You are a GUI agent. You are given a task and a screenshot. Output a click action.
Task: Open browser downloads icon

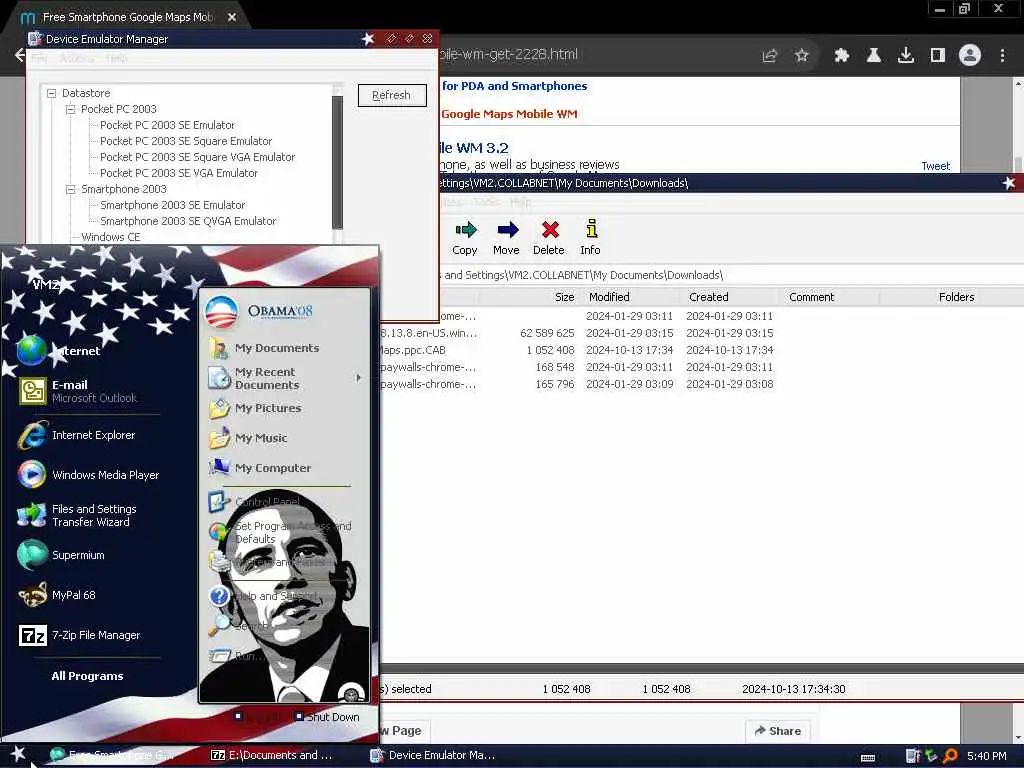point(906,56)
